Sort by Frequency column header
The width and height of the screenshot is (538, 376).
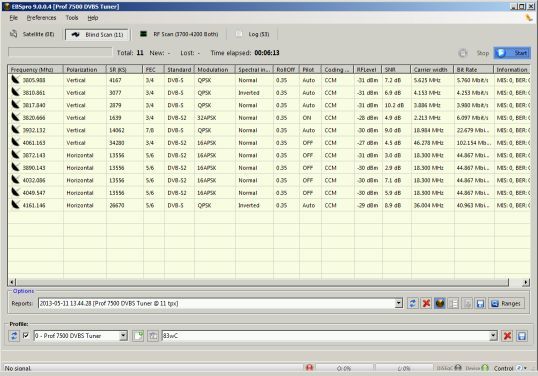[x=35, y=70]
